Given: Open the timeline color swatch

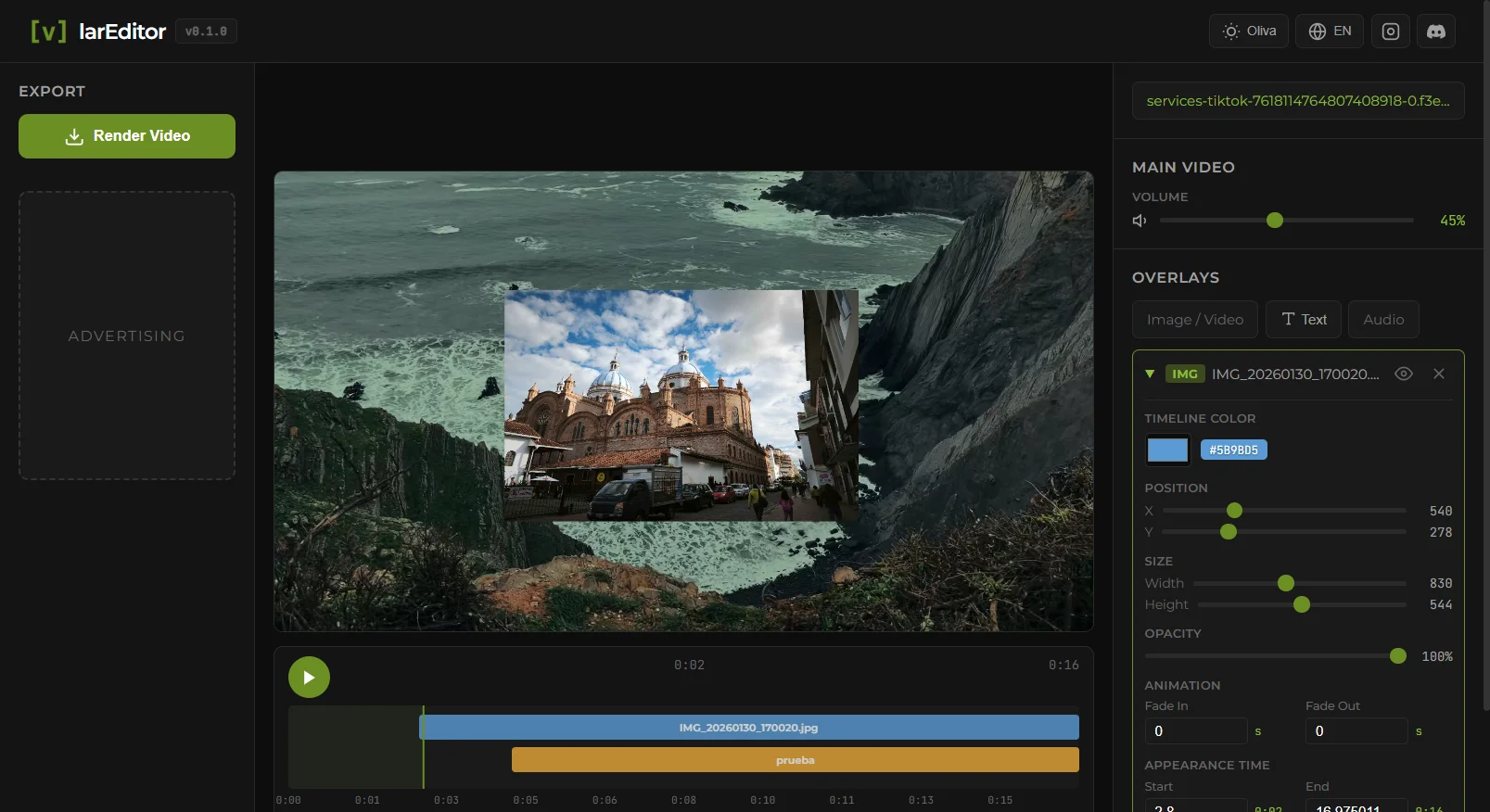Looking at the screenshot, I should pos(1167,450).
